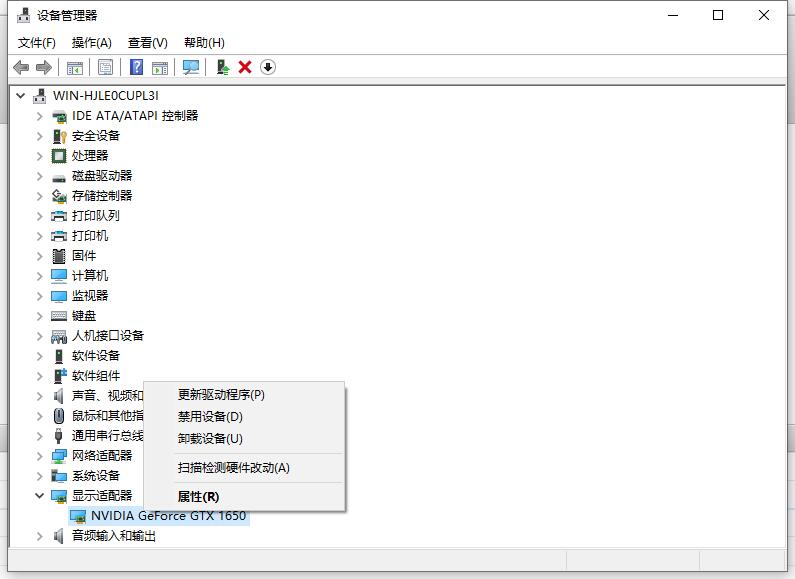795x579 pixels.
Task: Choose 更新驱动程序(P) from context menu
Action: [x=221, y=395]
